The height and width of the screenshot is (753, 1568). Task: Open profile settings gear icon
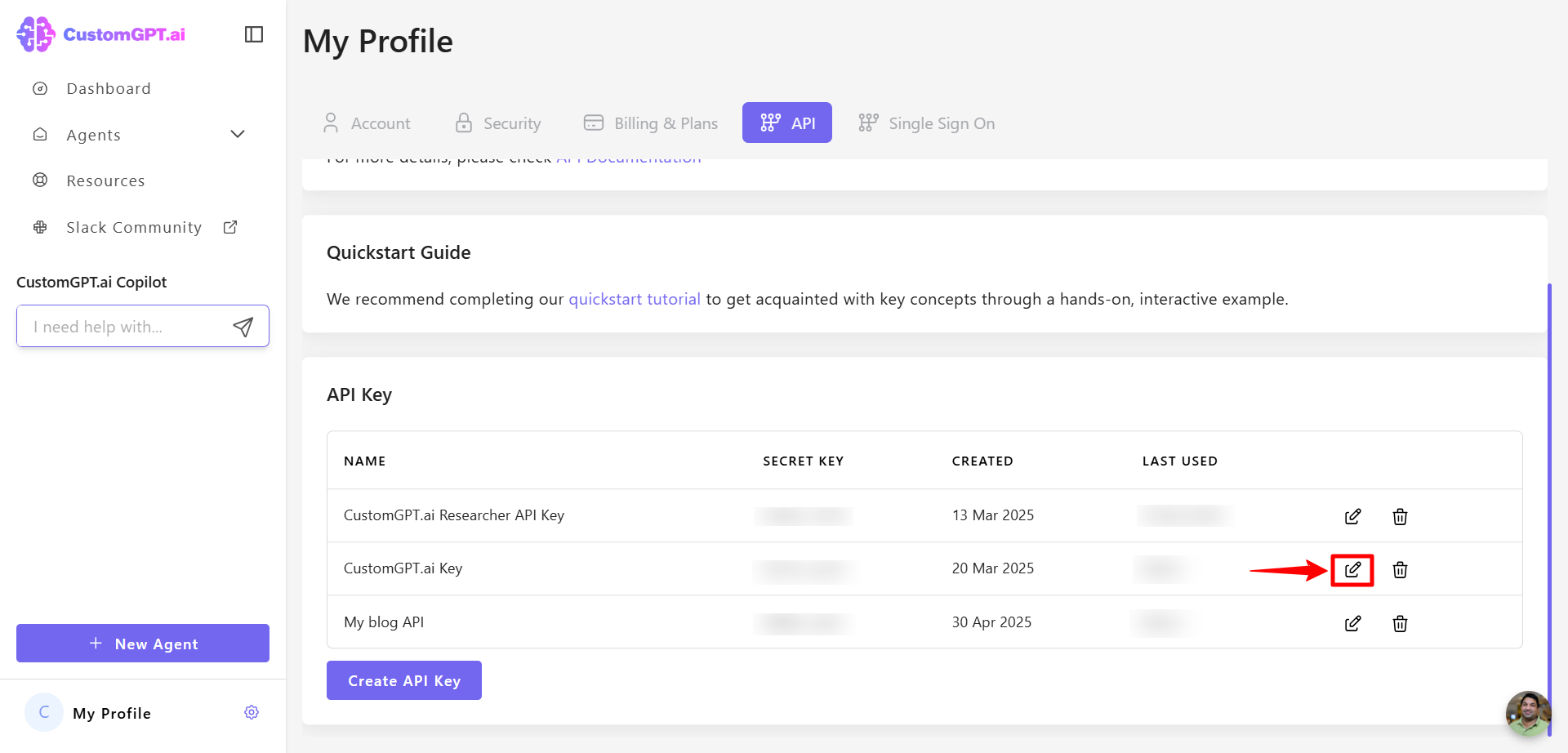(252, 713)
